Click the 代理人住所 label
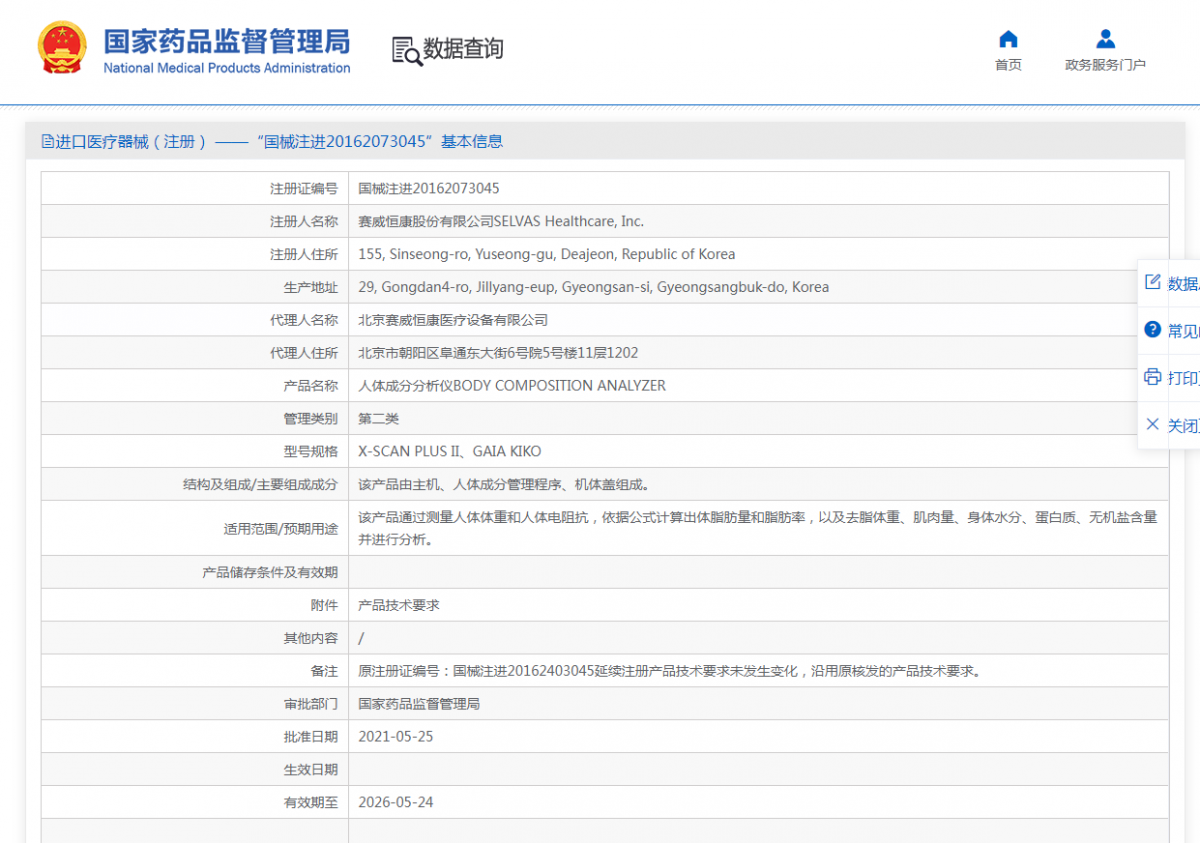 point(304,353)
